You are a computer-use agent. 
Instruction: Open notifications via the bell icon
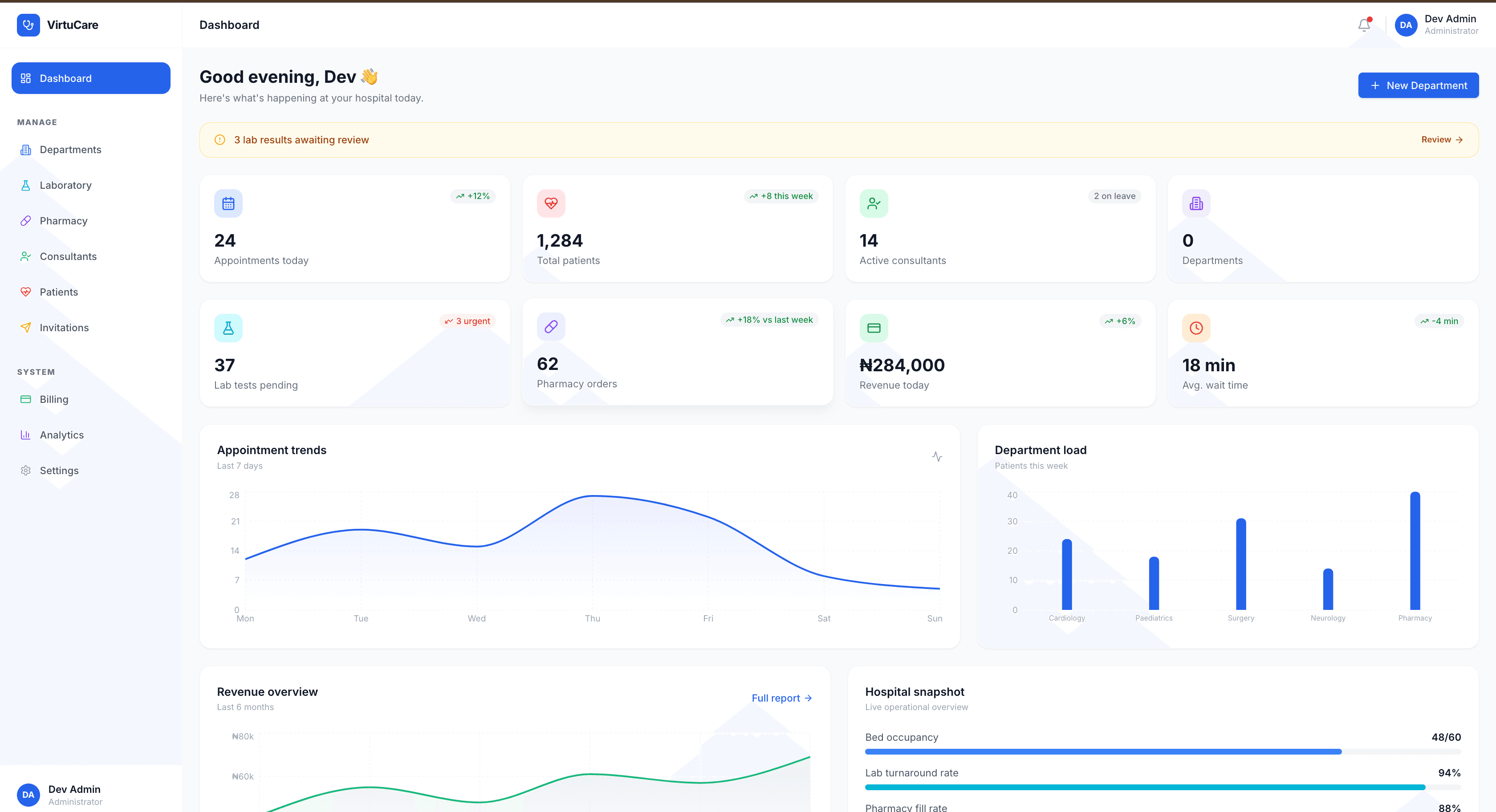[x=1364, y=25]
